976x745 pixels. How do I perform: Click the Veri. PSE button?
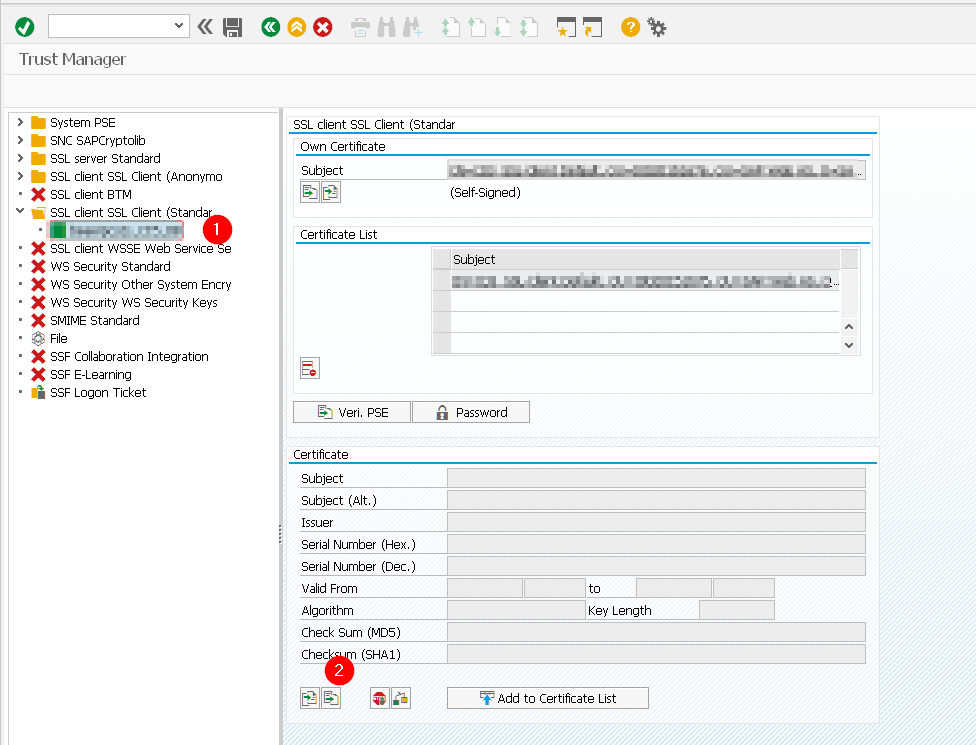pos(352,412)
